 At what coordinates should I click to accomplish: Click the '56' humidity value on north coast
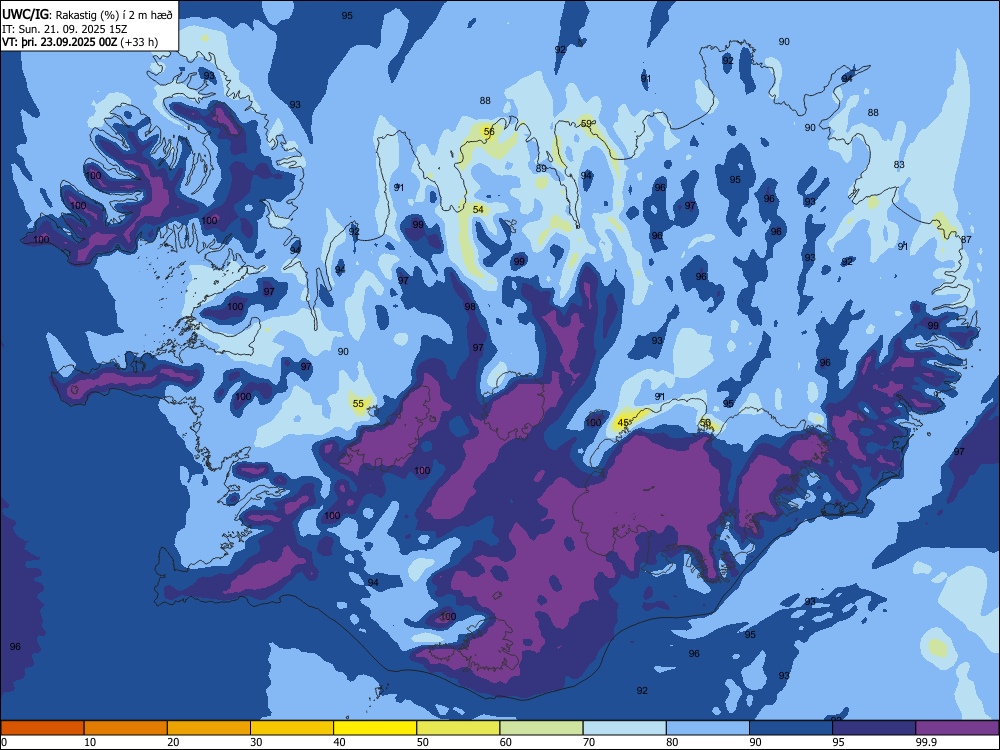coord(489,132)
